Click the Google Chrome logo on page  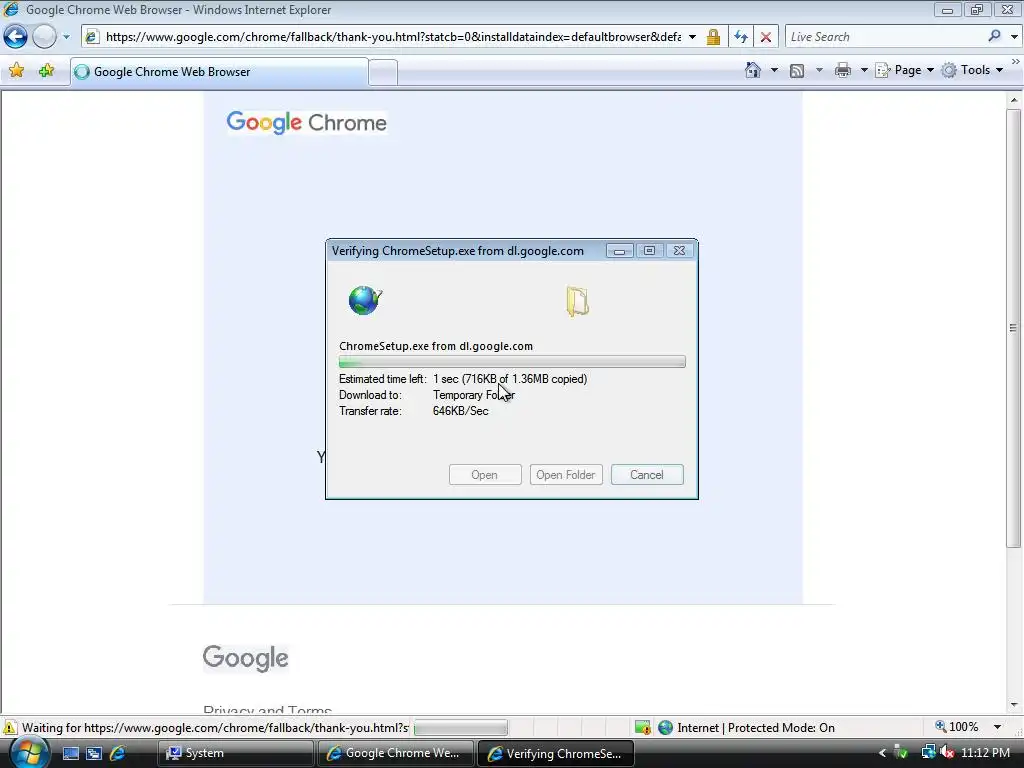(x=306, y=122)
